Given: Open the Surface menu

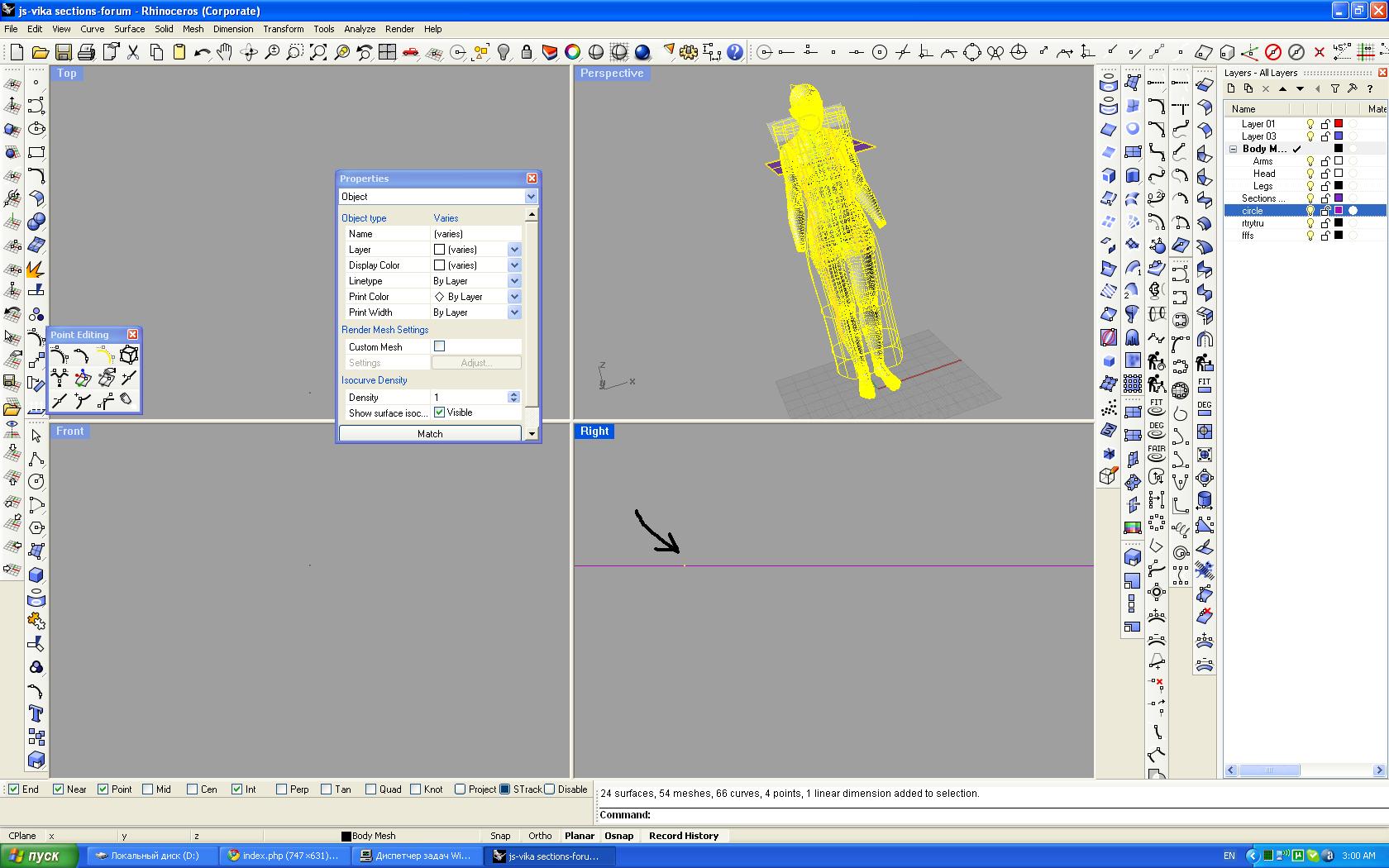Looking at the screenshot, I should (x=129, y=29).
